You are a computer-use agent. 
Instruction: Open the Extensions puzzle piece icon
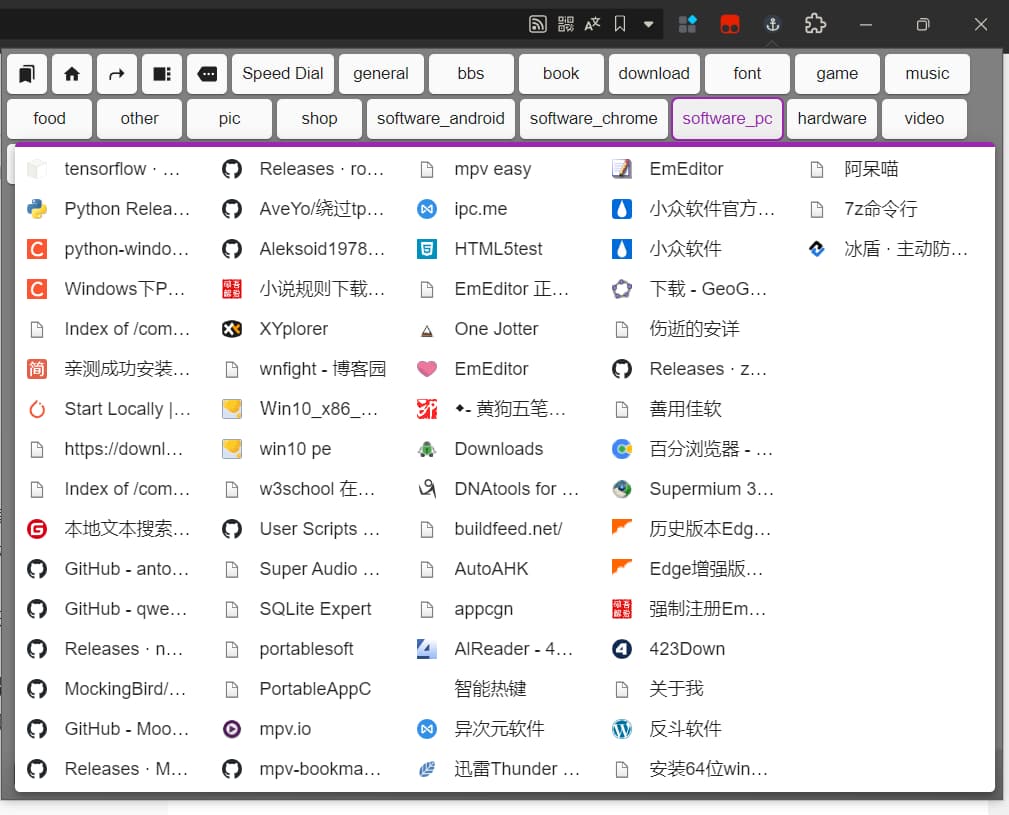(x=816, y=24)
